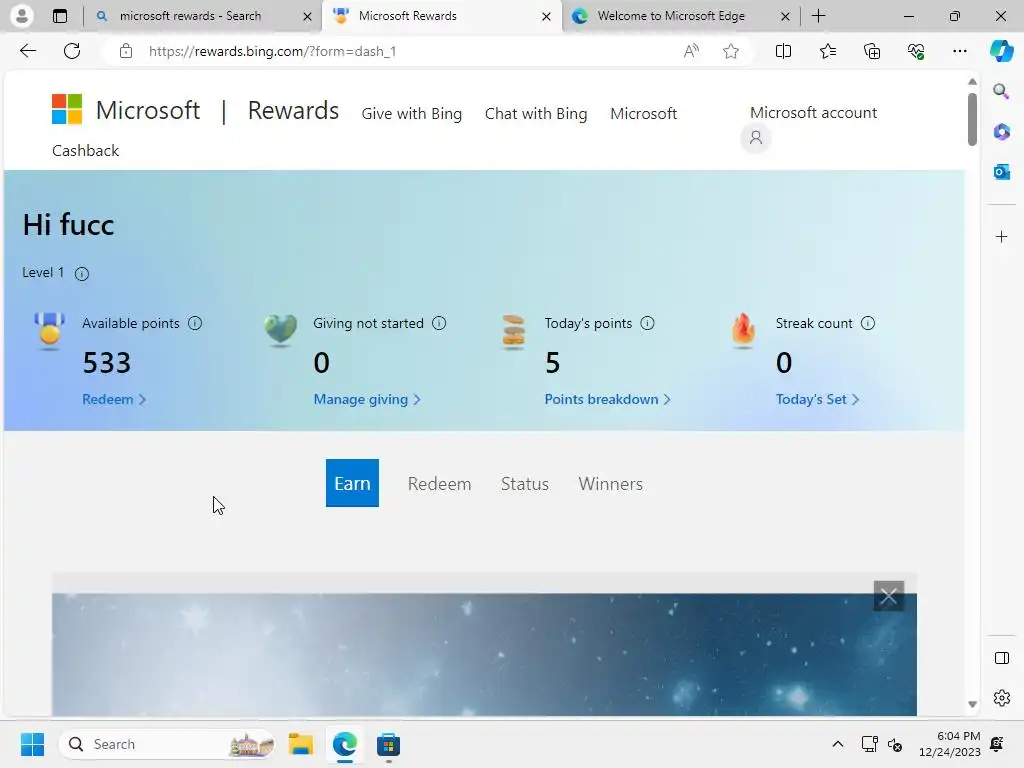Open Outlook sidebar icon

click(x=1001, y=172)
